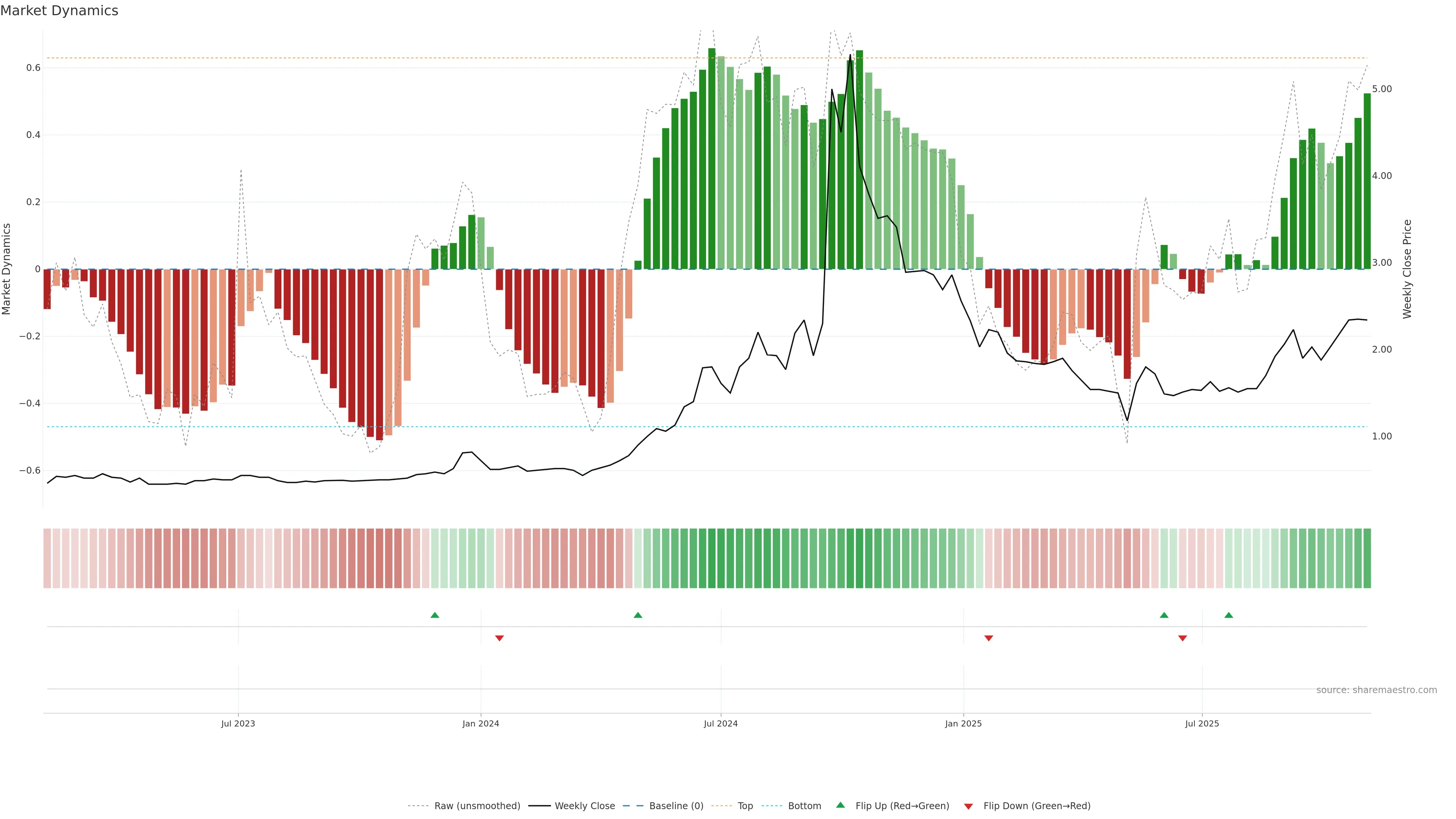This screenshot has height=819, width=1456.
Task: Click the Jan 2025 x-axis label
Action: [x=963, y=723]
